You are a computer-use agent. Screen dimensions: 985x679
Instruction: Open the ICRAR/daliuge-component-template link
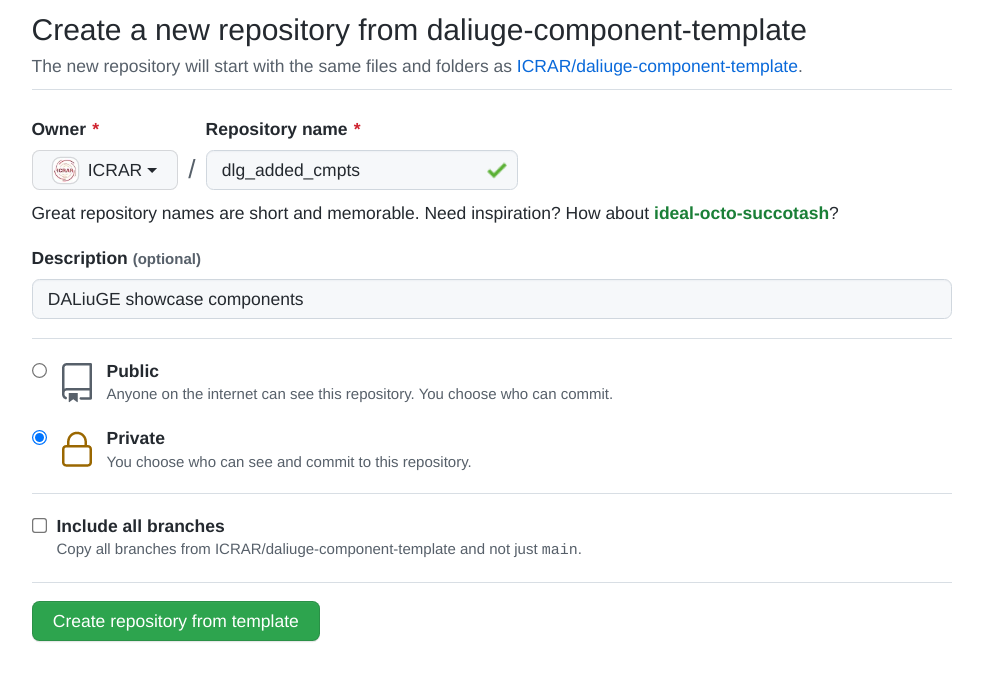[x=657, y=66]
